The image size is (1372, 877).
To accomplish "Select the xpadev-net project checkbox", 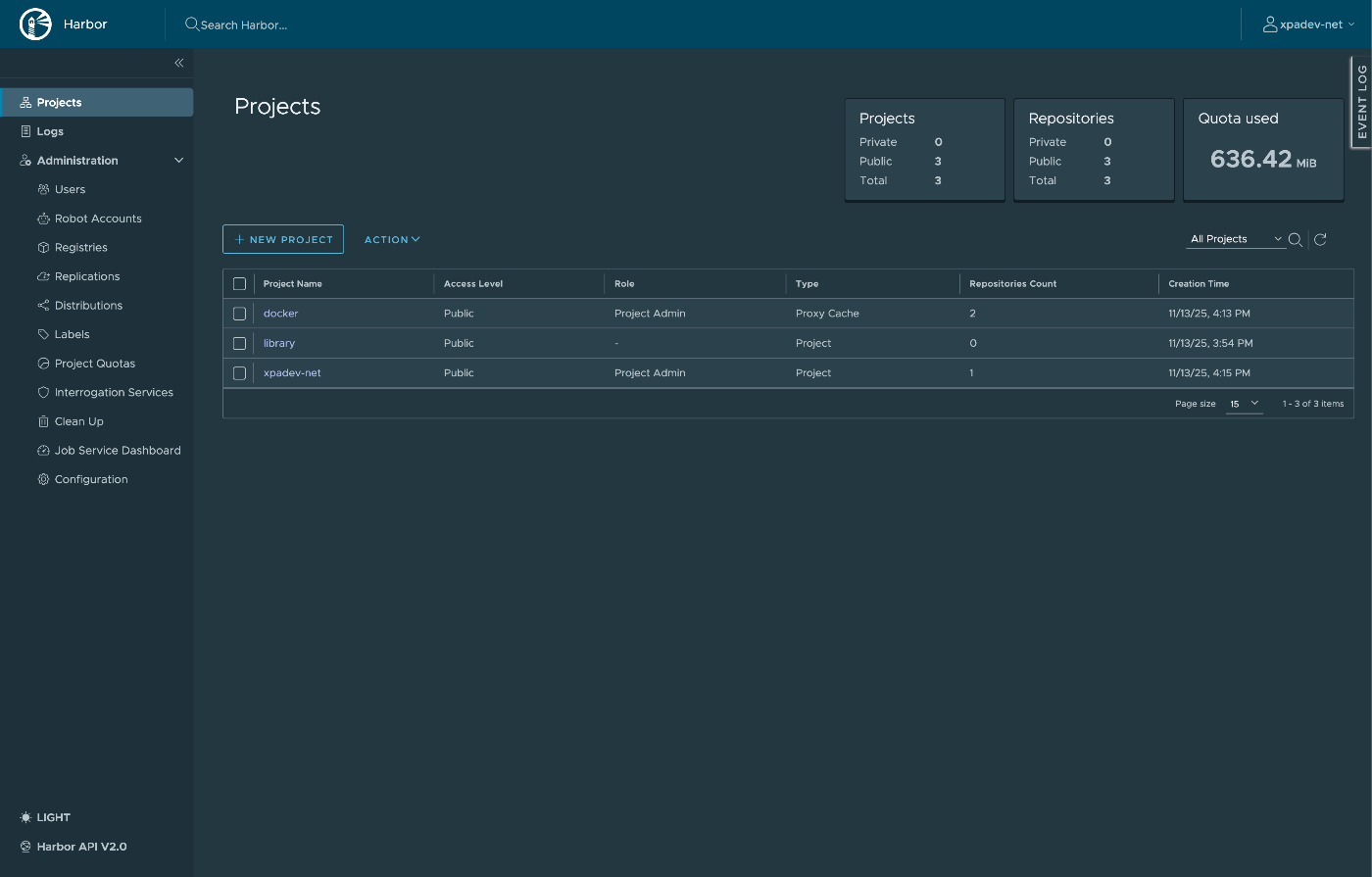I will [x=239, y=373].
